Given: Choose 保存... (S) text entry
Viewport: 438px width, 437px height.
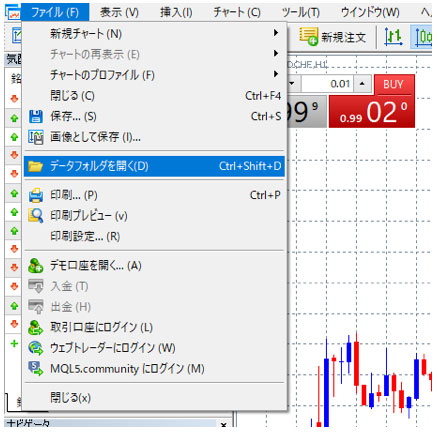Looking at the screenshot, I should [x=73, y=116].
